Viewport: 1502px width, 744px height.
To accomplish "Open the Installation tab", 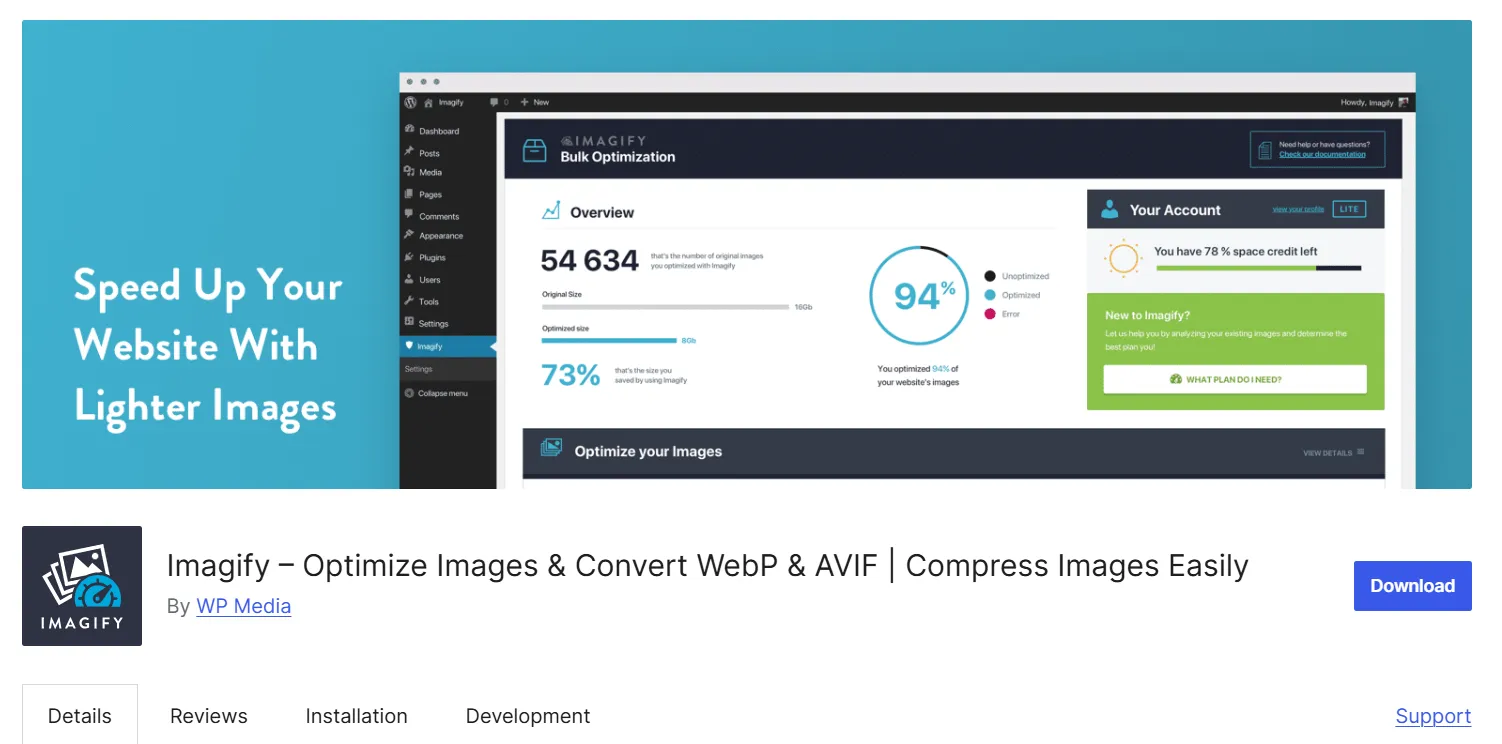I will (x=357, y=716).
